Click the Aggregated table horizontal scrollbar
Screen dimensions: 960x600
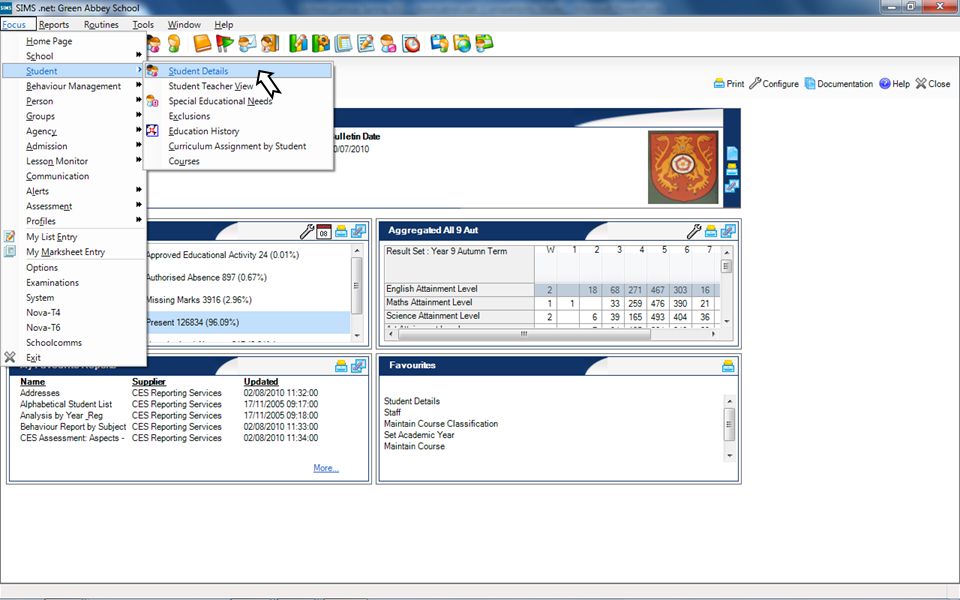[x=550, y=334]
